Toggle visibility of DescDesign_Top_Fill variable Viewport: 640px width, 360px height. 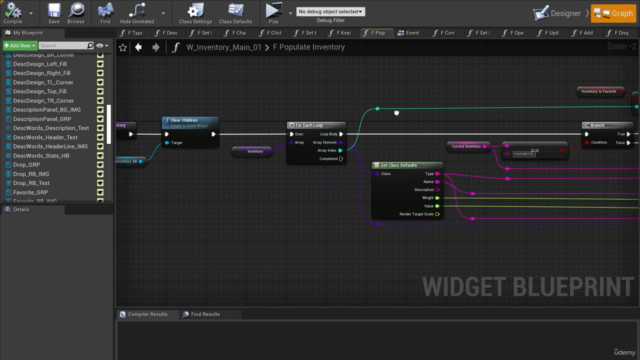[100, 91]
